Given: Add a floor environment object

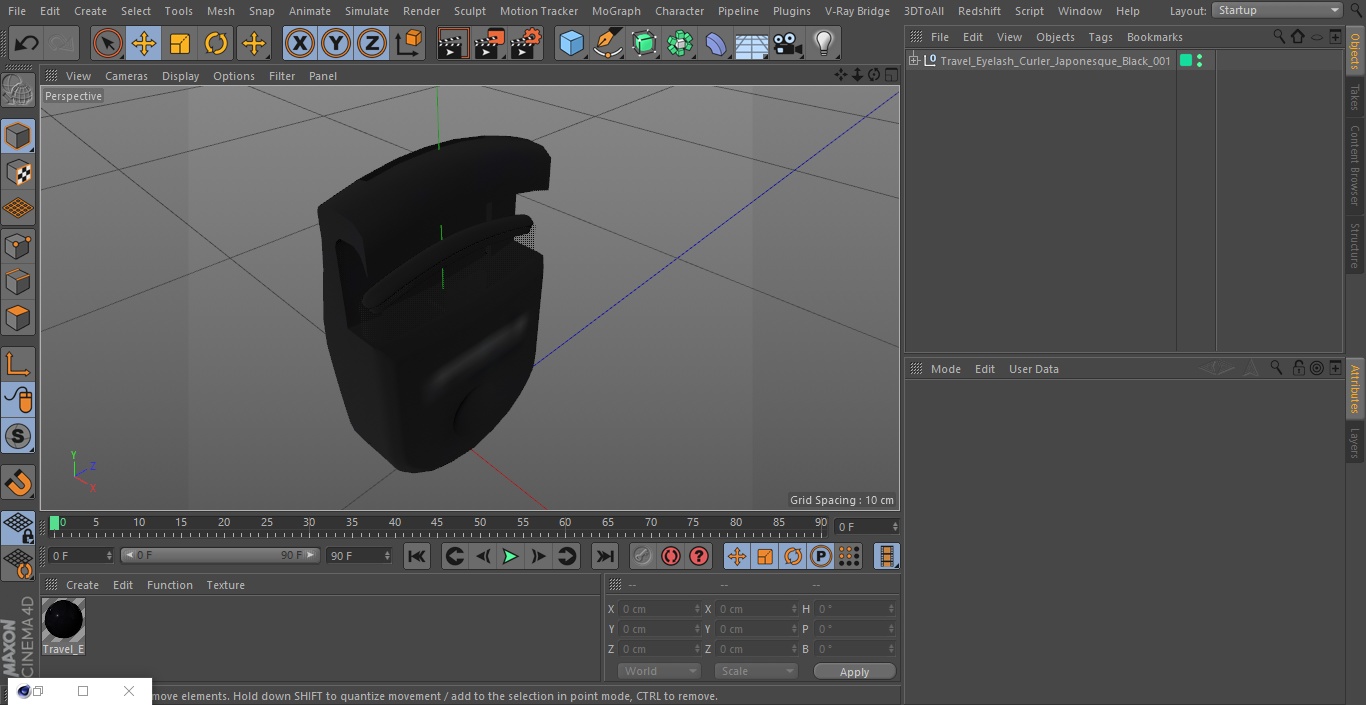Looking at the screenshot, I should point(752,43).
